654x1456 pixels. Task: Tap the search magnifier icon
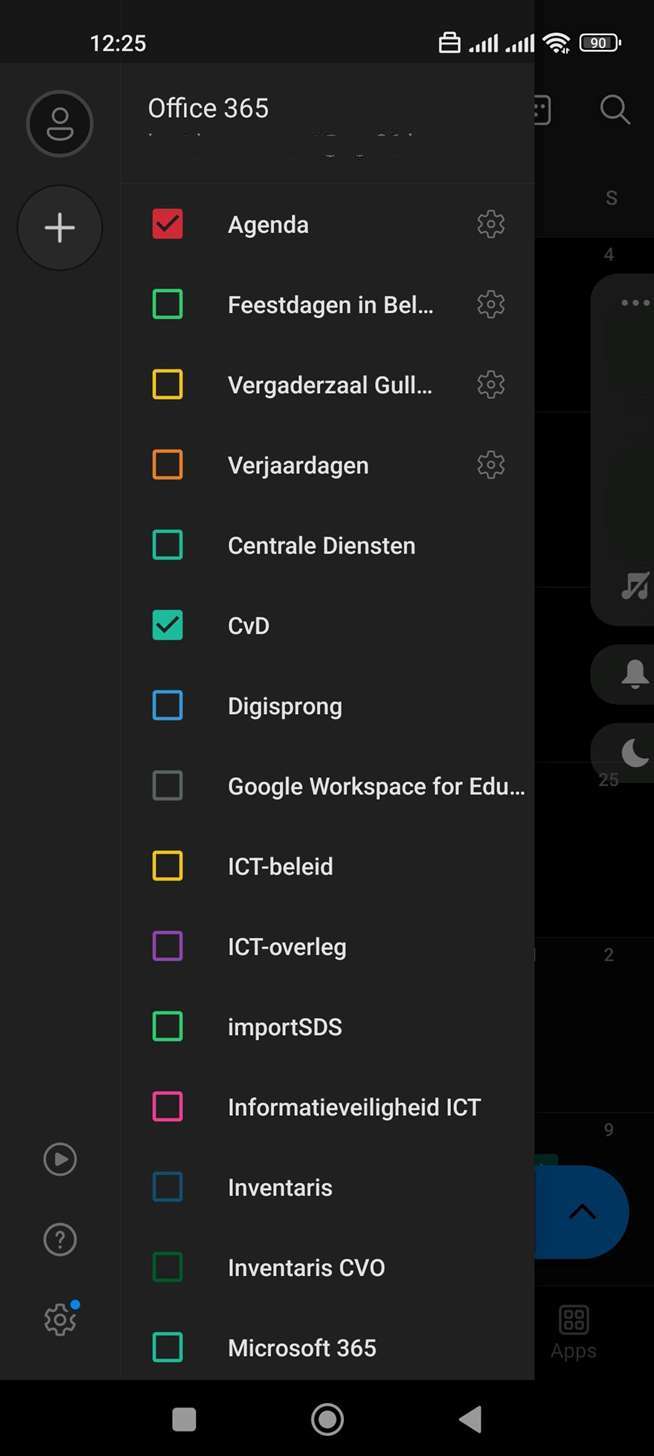(615, 109)
